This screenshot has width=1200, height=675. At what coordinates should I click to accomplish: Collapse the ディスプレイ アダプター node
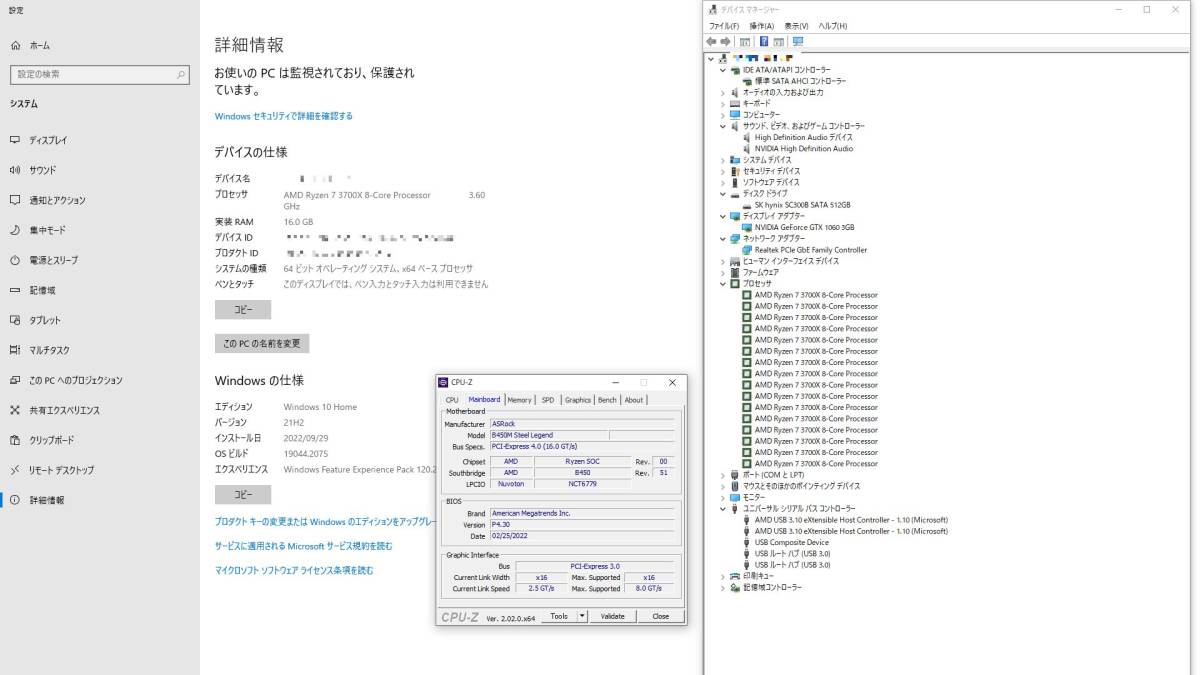[x=723, y=216]
